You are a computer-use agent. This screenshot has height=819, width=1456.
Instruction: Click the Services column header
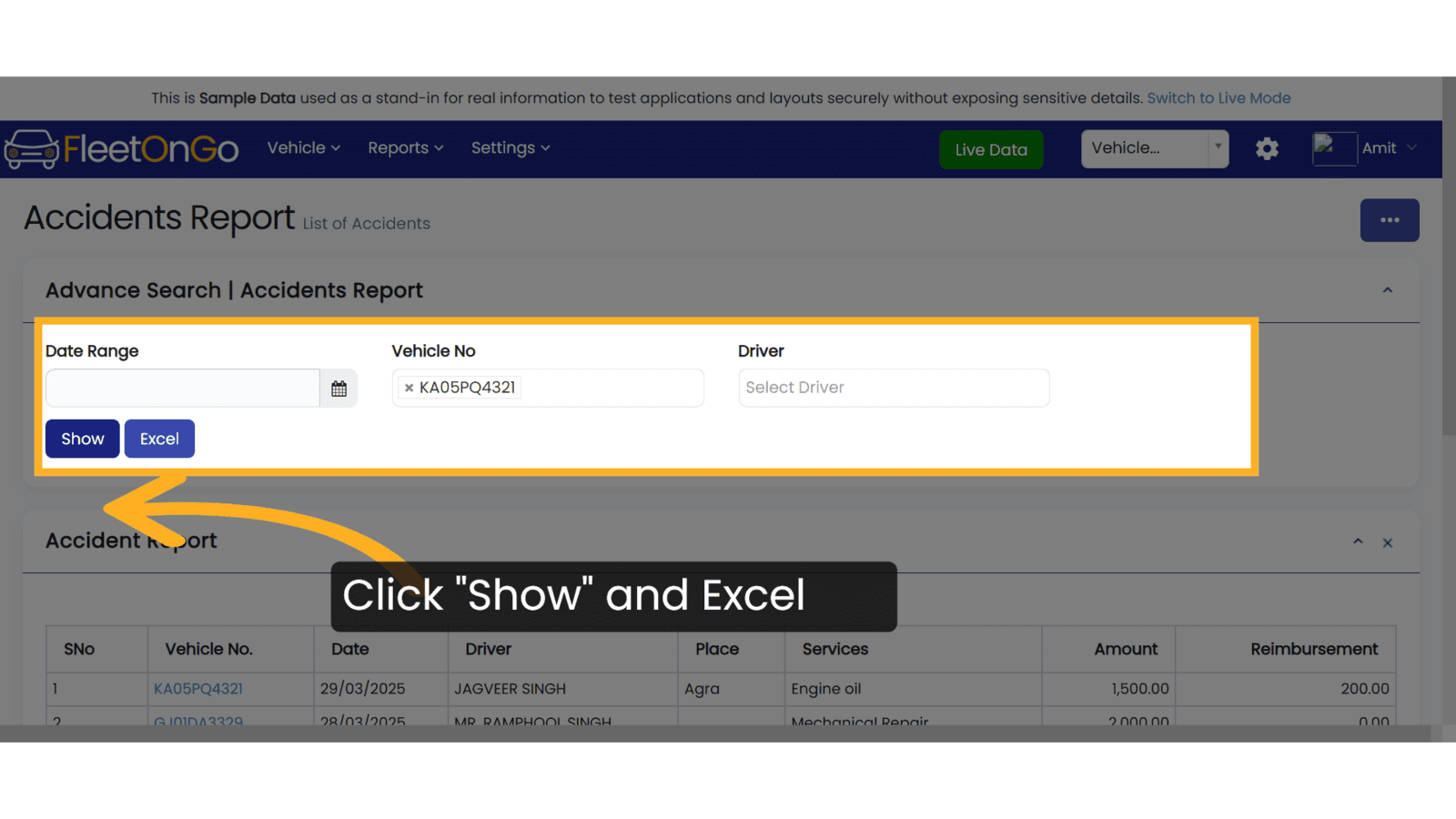913,650
